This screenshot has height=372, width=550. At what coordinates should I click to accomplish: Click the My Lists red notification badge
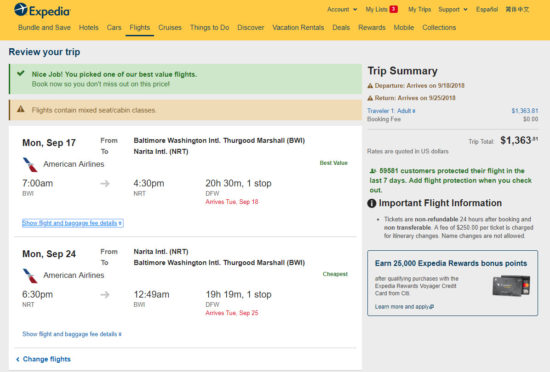click(x=394, y=9)
